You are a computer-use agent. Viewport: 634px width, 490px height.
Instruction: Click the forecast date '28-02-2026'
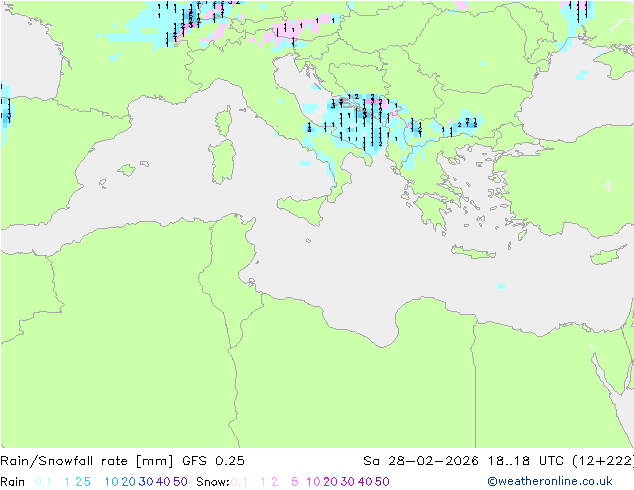433,461
